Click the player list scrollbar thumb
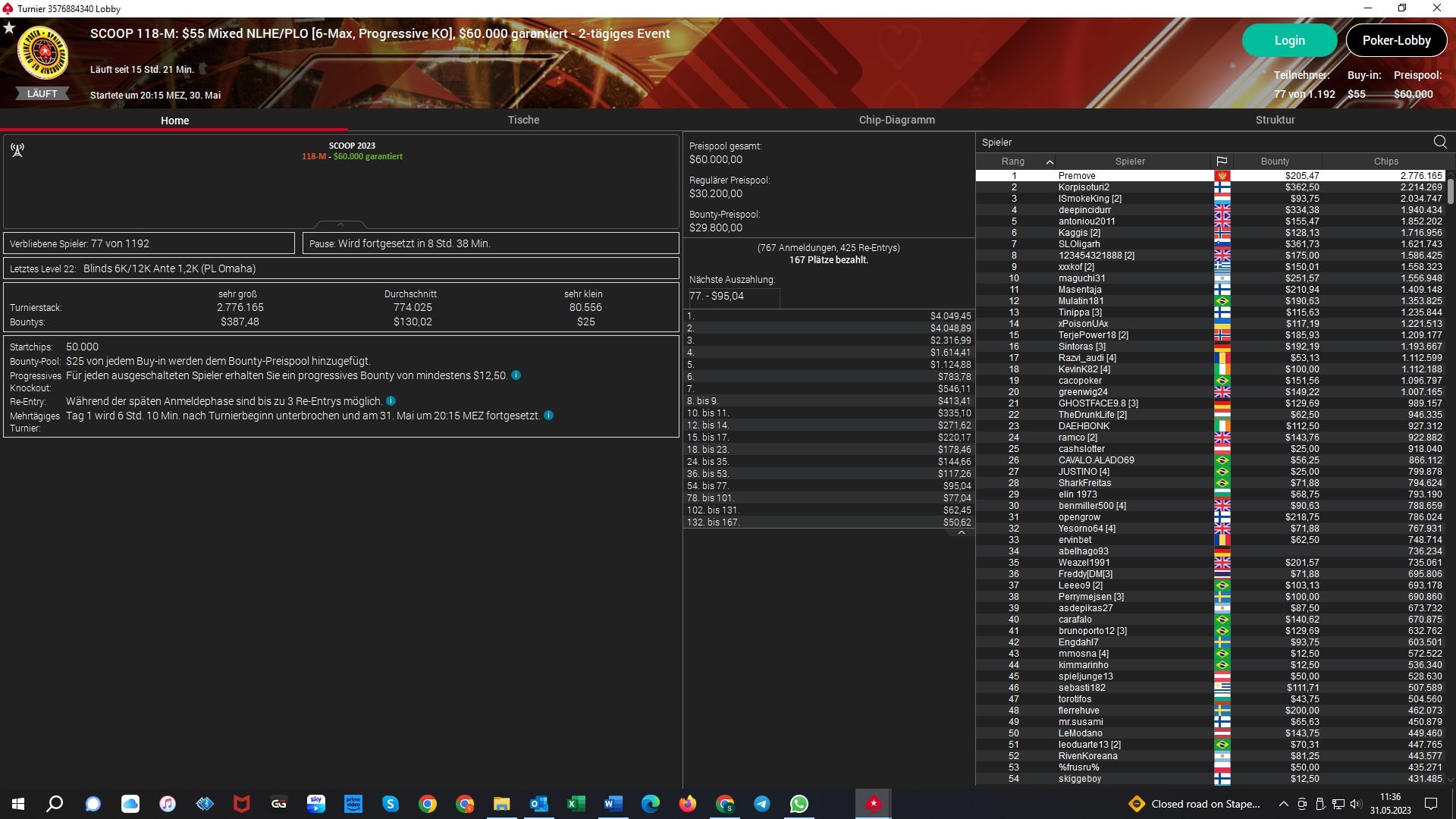 point(1451,191)
